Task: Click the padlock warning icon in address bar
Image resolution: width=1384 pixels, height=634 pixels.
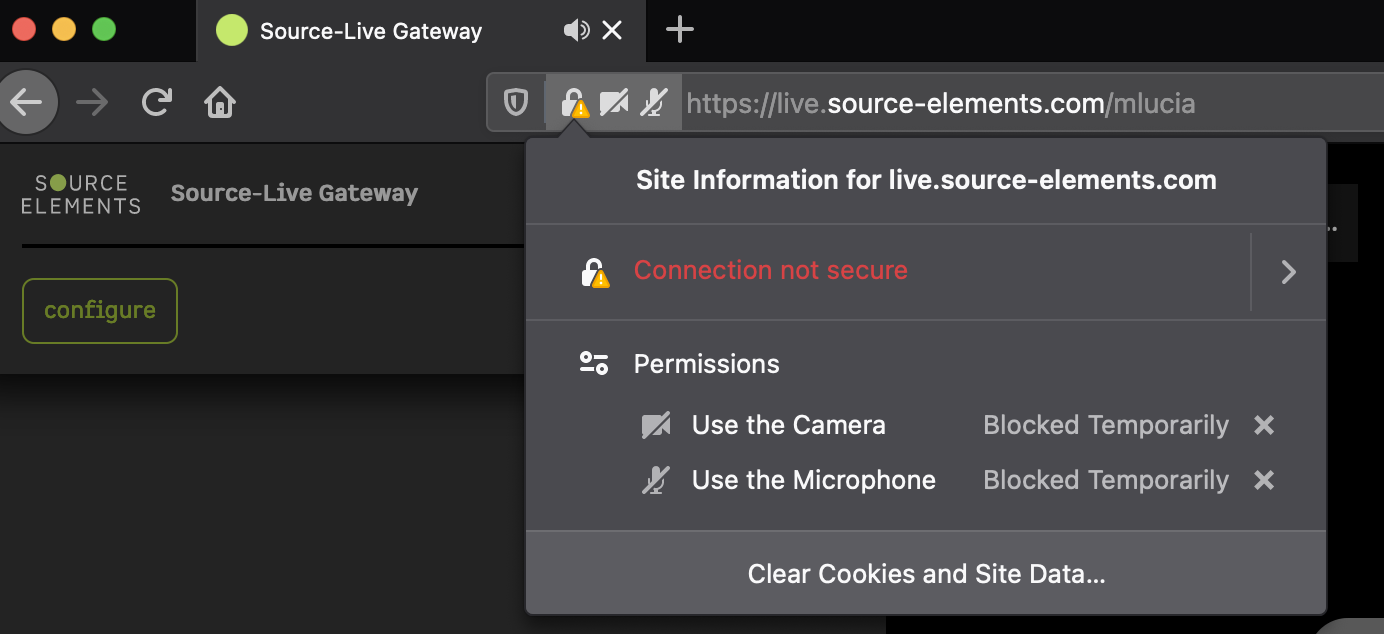Action: coord(573,103)
